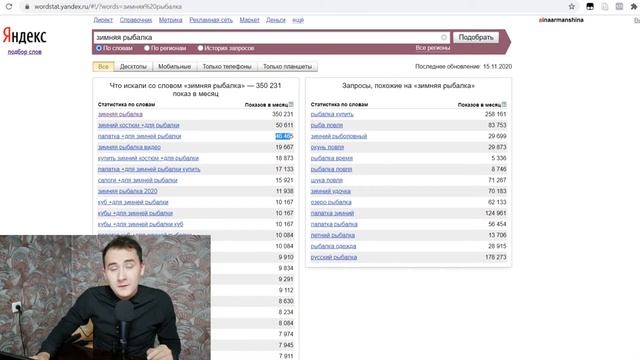
Task: Open 'рыбалка одежда' similar query link
Action: coord(333,247)
